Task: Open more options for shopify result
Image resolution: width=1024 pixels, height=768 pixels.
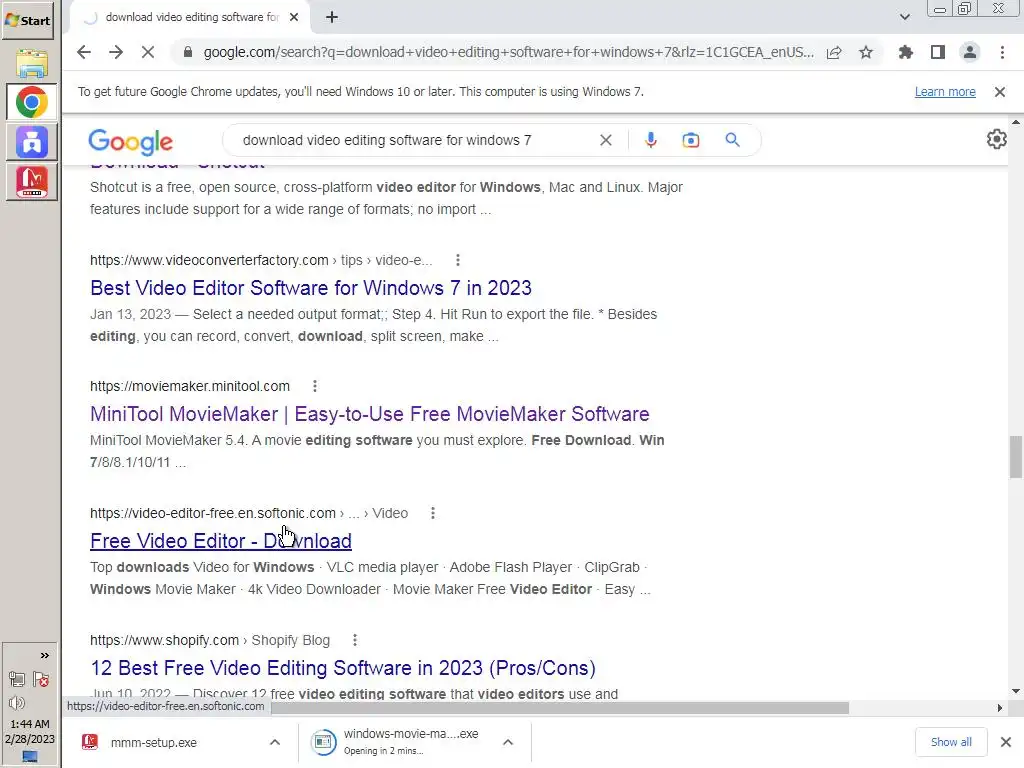Action: click(x=354, y=640)
